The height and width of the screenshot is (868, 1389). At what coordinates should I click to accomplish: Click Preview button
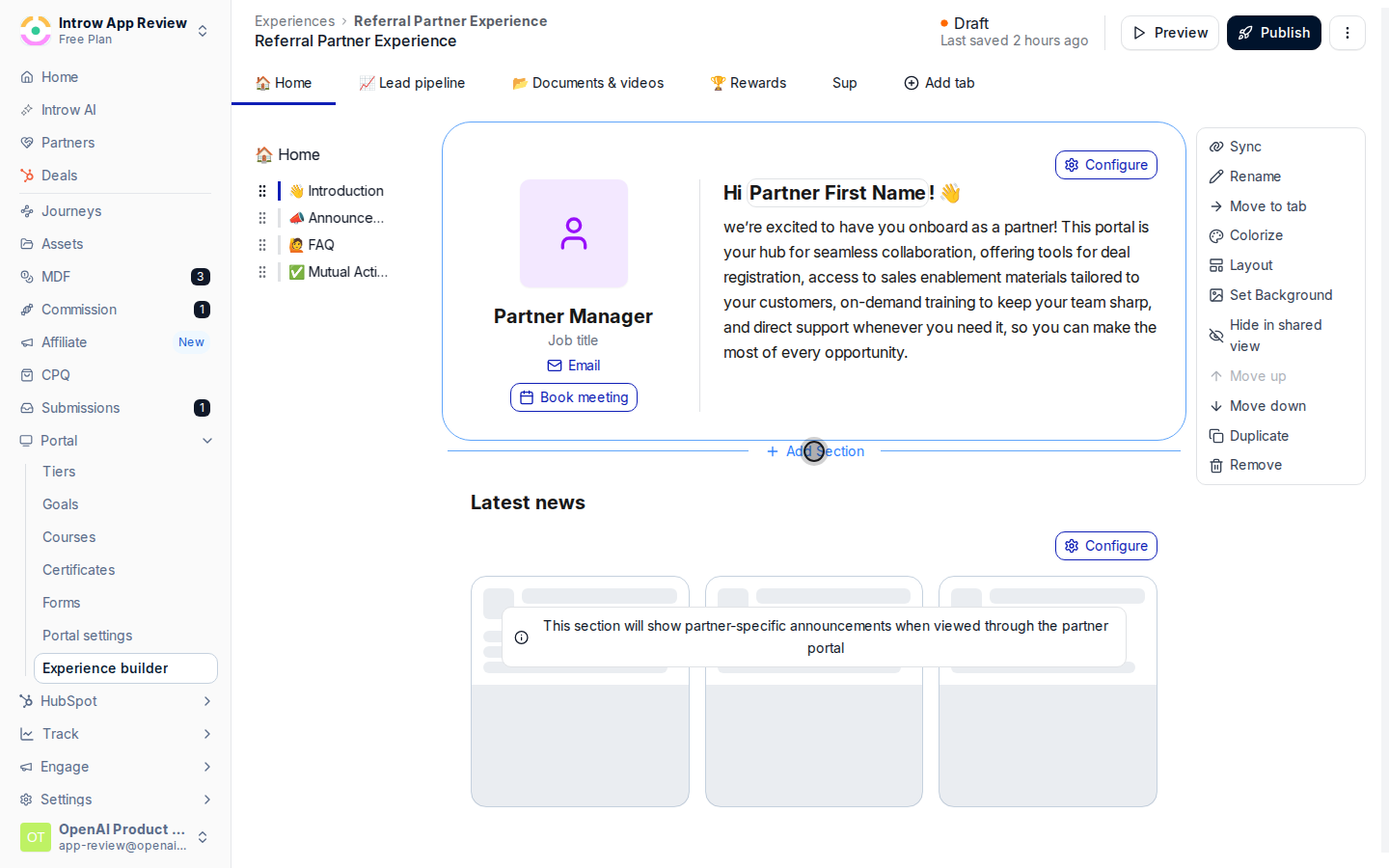point(1170,33)
